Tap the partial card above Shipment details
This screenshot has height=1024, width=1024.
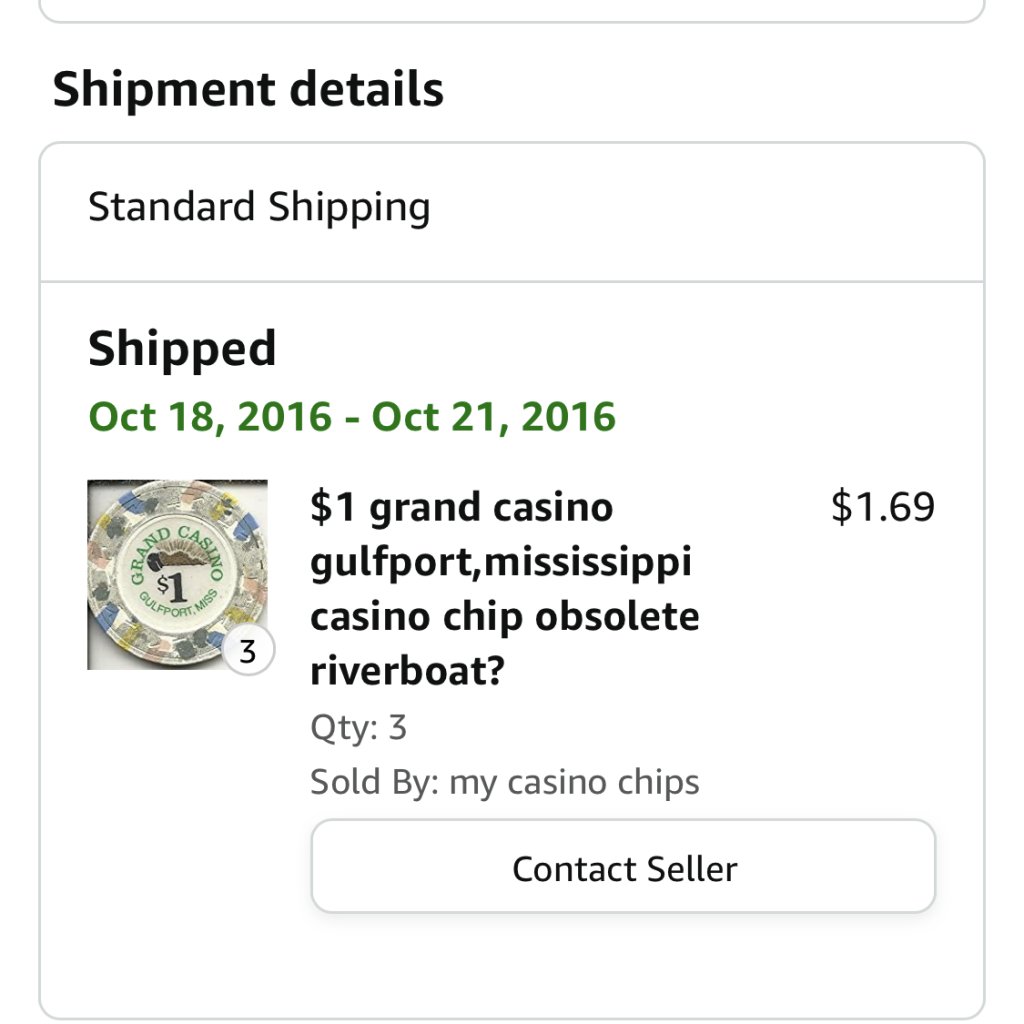point(512,10)
